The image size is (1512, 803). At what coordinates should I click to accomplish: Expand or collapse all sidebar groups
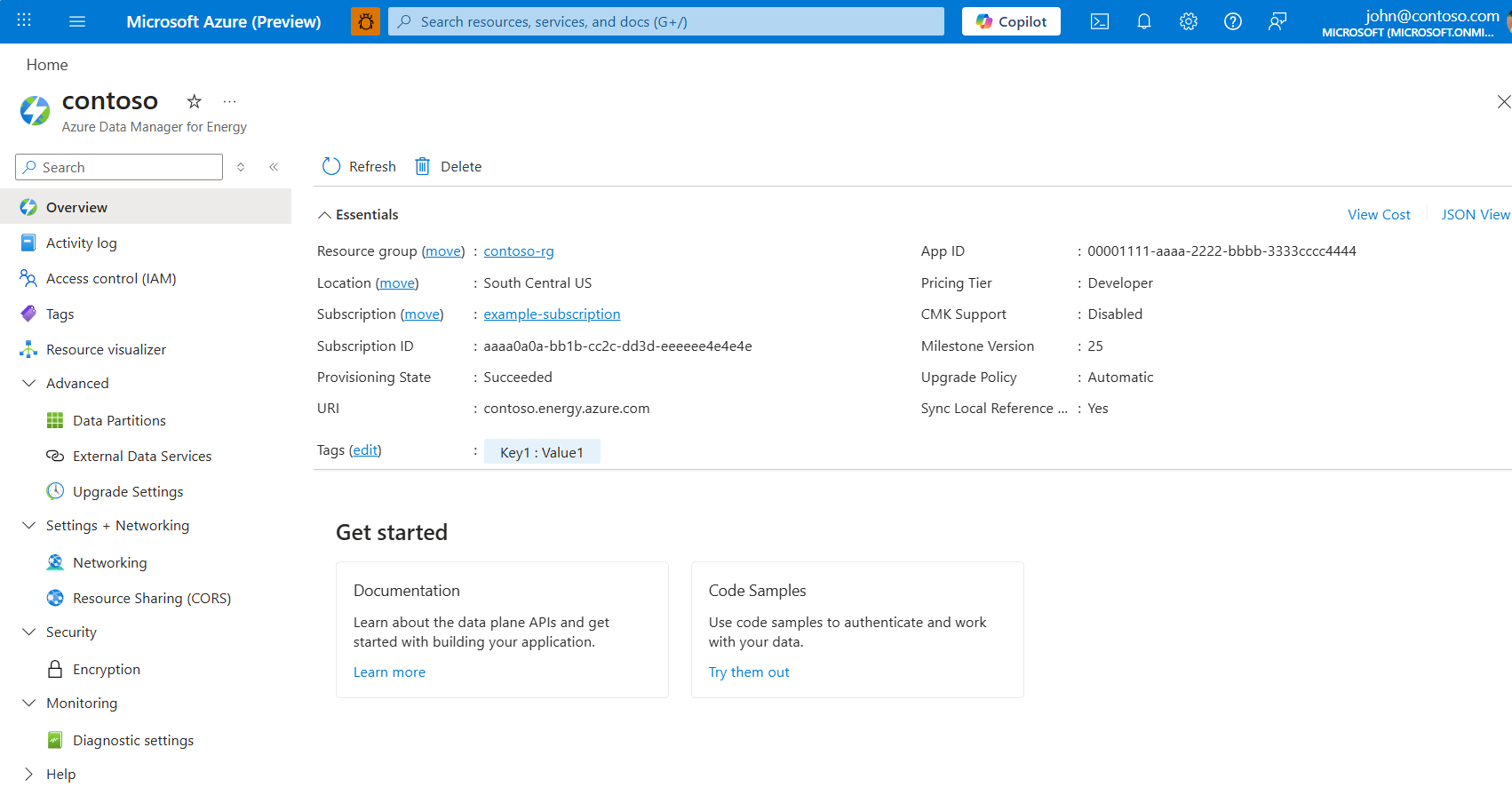pos(241,167)
